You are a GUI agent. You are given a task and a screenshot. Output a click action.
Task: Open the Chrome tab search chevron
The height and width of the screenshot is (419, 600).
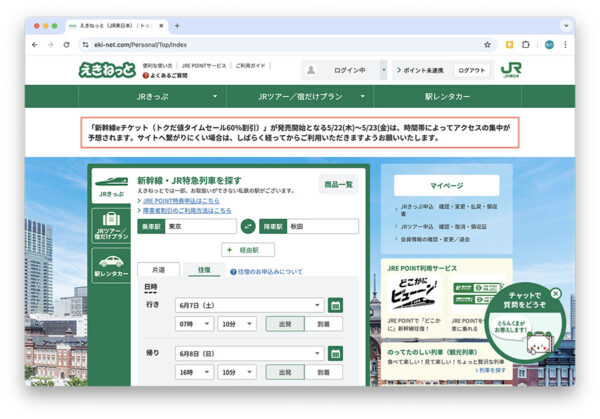566,26
